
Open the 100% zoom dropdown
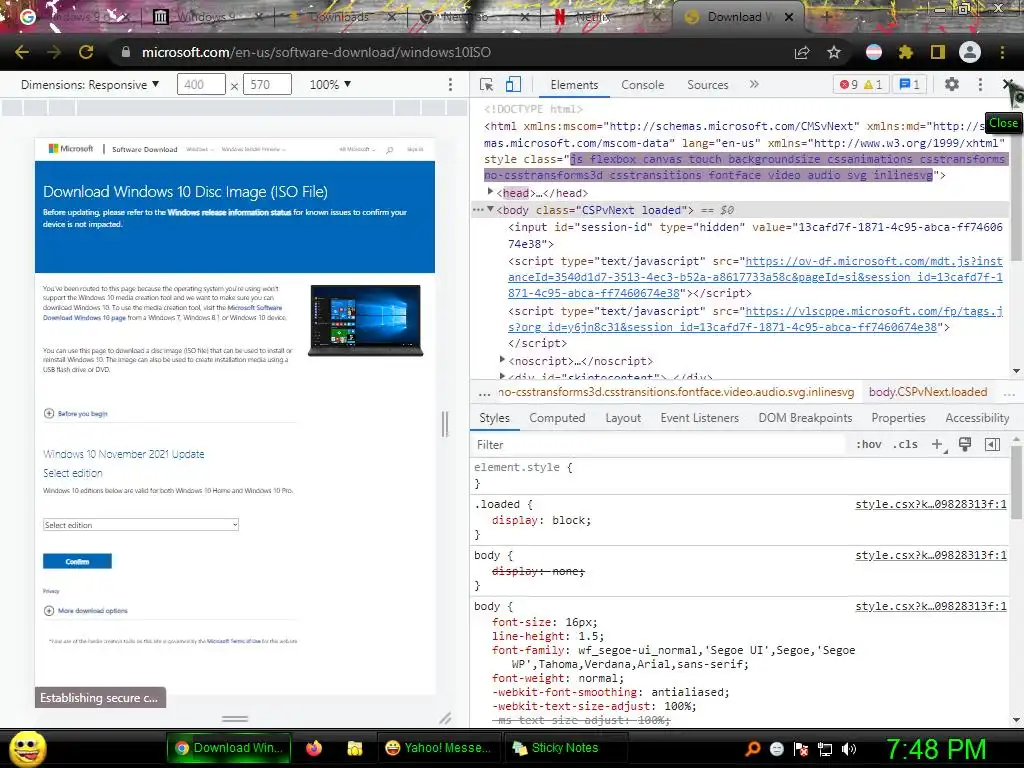click(x=330, y=84)
